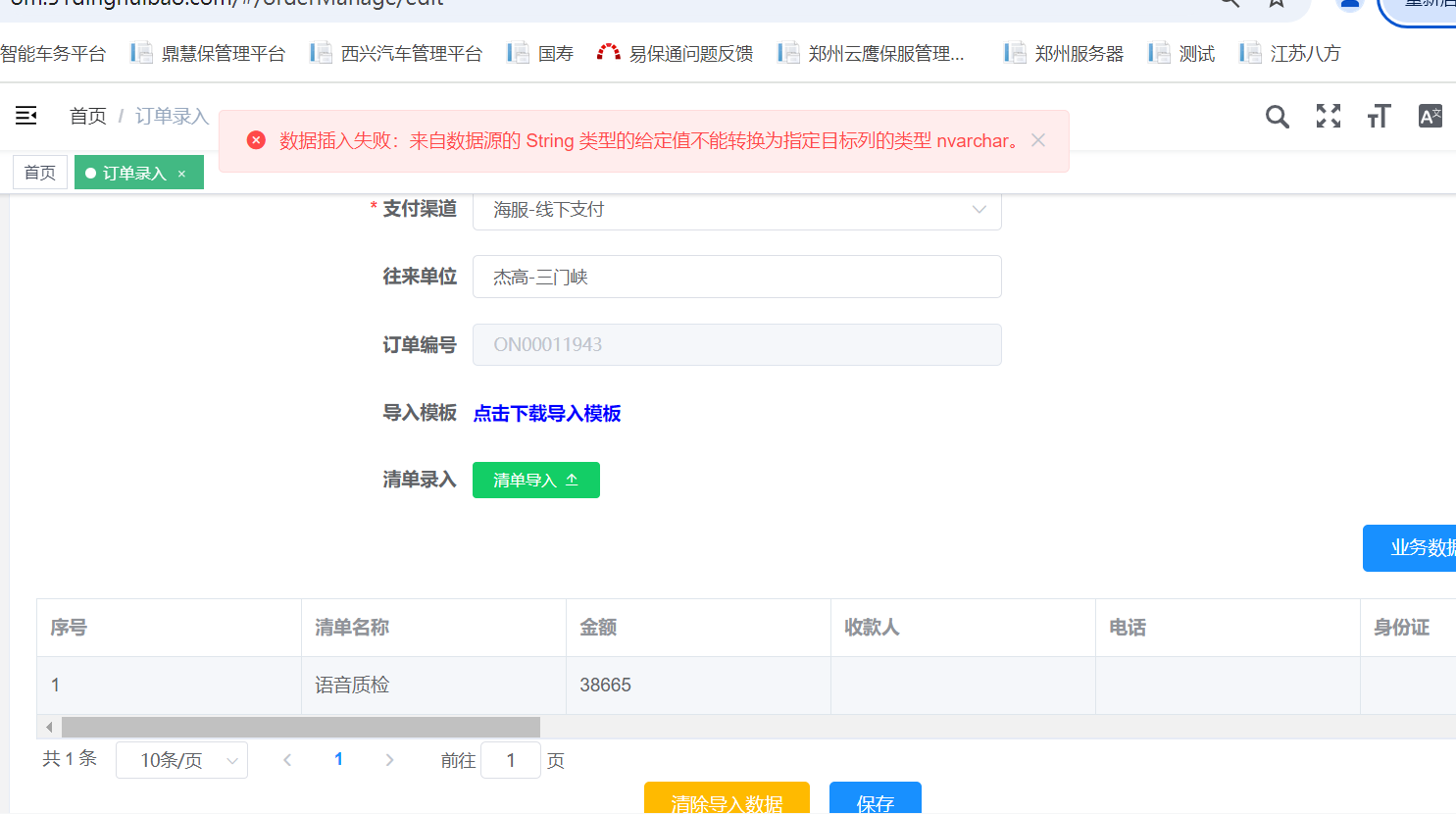The height and width of the screenshot is (814, 1456).
Task: Open the search magnifier icon
Action: (1277, 117)
